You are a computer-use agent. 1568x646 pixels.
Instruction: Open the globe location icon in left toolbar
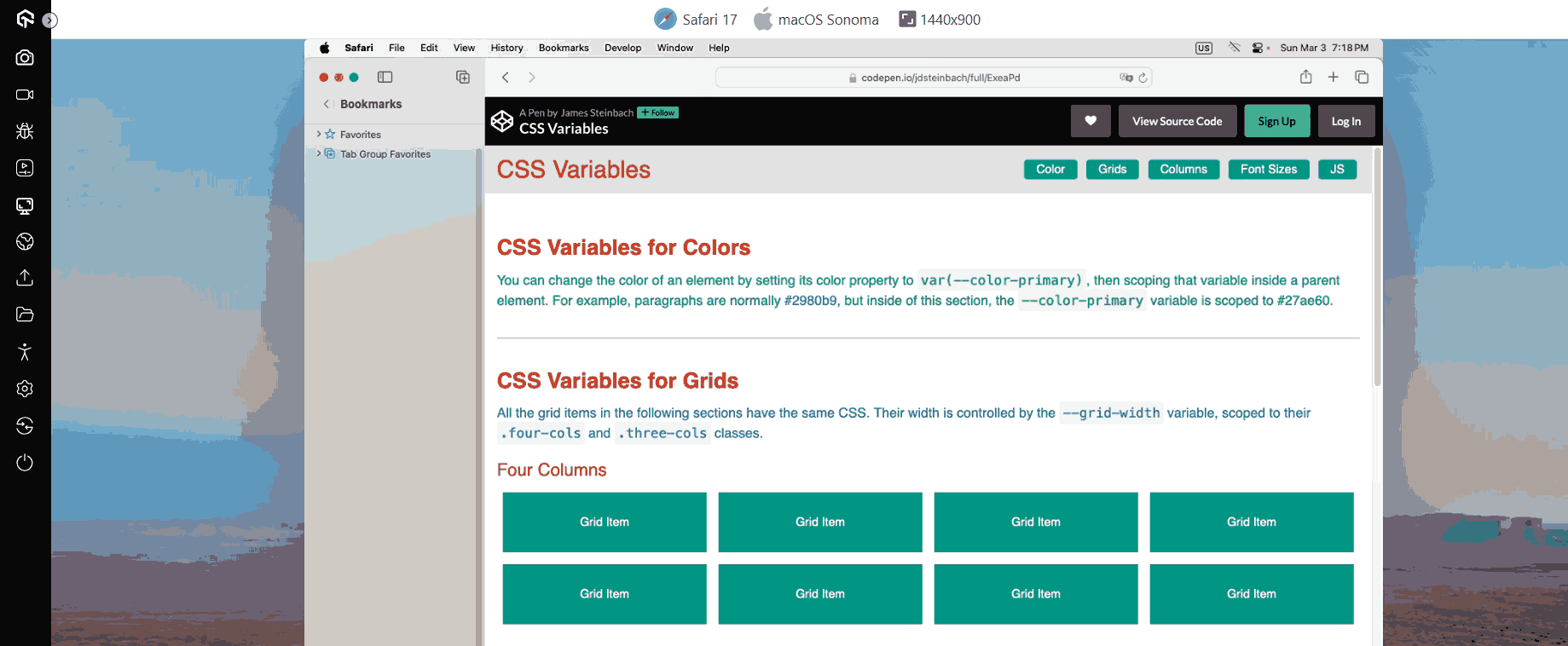point(25,242)
